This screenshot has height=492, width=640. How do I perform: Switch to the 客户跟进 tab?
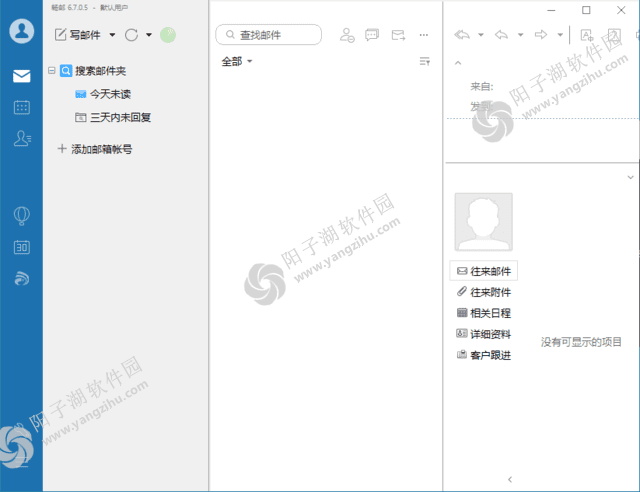click(x=484, y=355)
